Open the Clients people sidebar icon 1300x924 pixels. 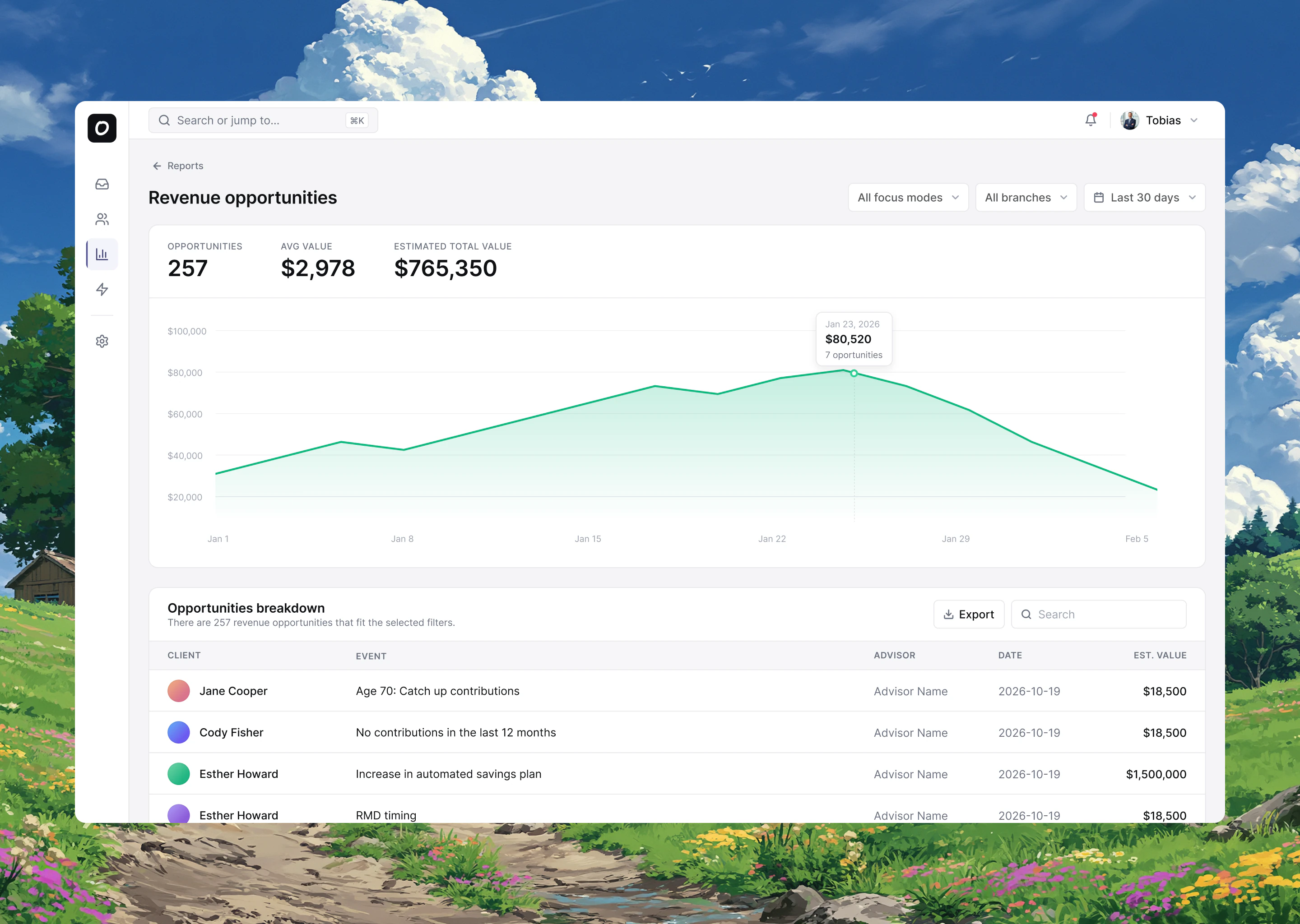[102, 219]
